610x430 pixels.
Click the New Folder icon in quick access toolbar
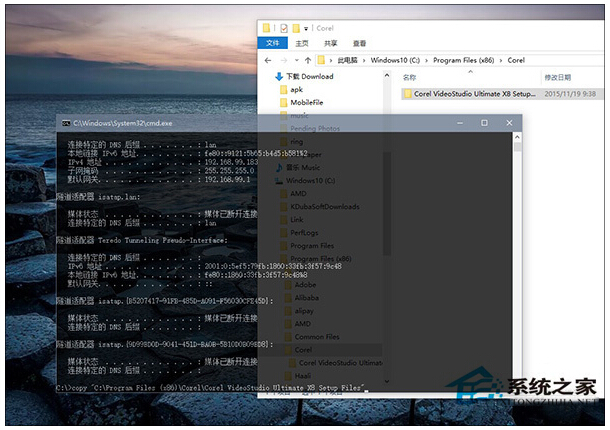[298, 28]
